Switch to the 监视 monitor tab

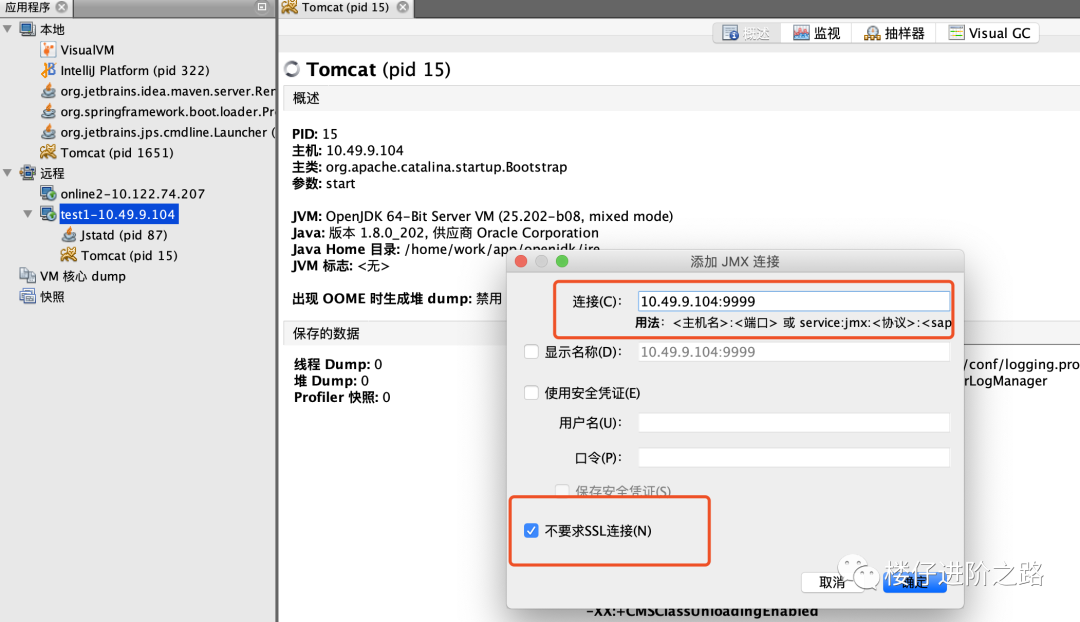click(x=816, y=33)
